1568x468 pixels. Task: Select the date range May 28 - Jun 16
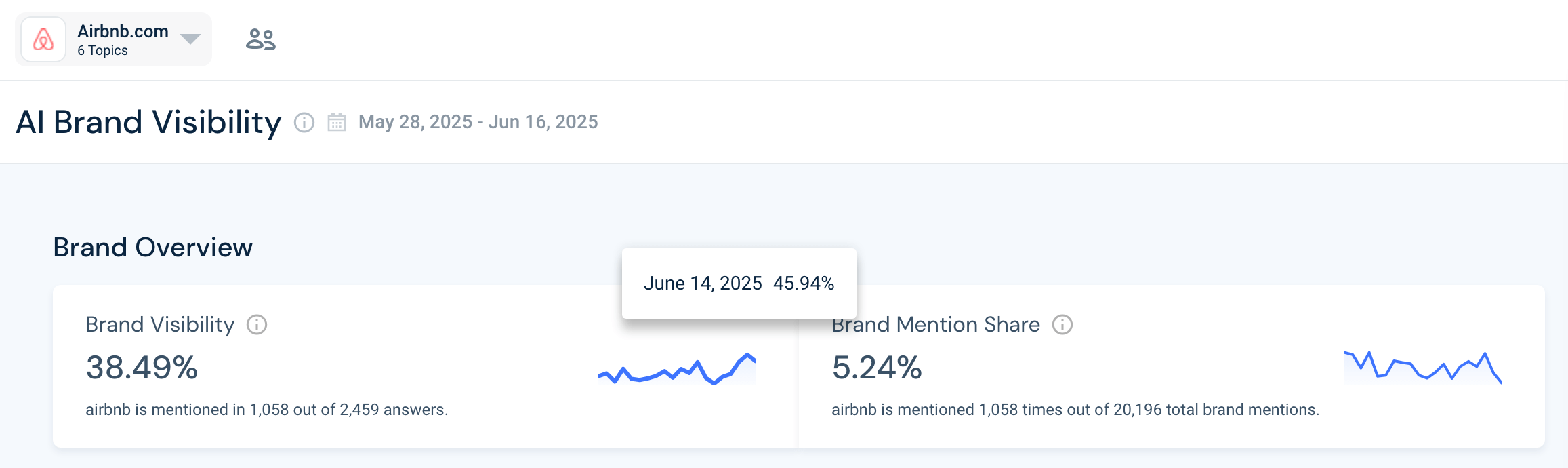click(x=477, y=122)
